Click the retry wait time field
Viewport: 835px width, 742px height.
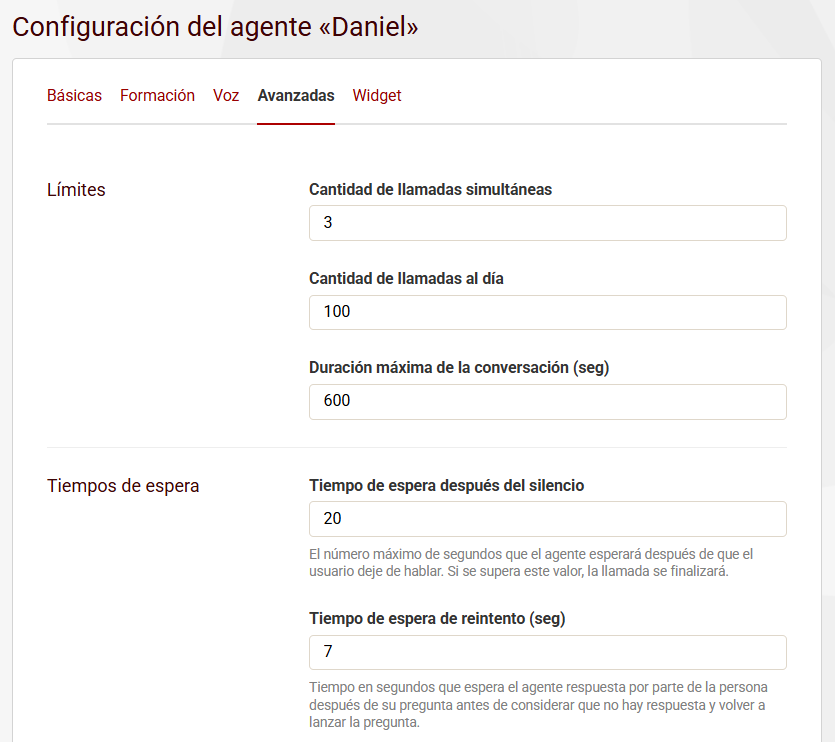click(x=547, y=652)
